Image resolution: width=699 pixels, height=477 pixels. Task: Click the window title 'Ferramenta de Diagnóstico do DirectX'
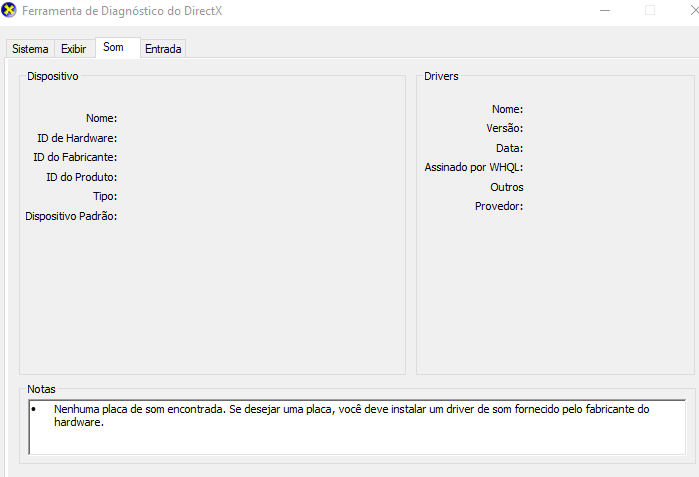click(122, 11)
